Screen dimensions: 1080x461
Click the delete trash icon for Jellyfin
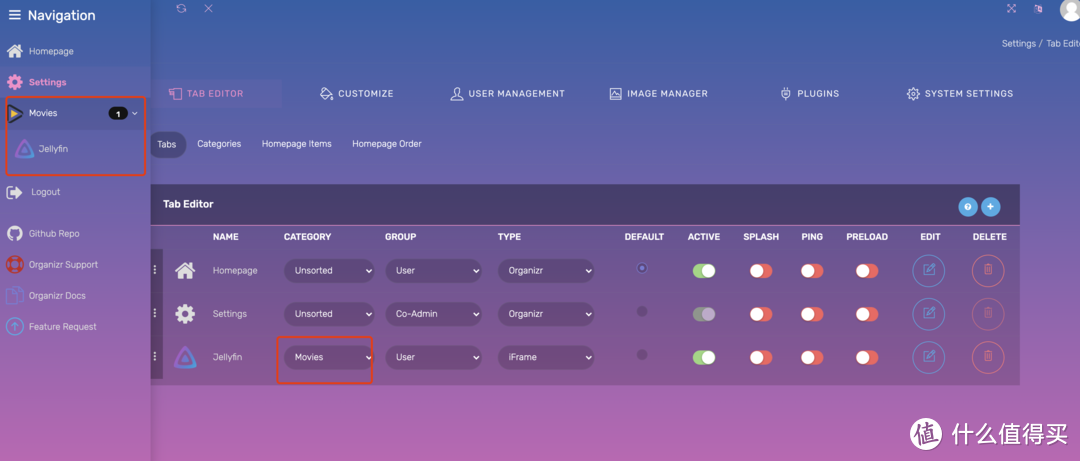click(x=988, y=356)
